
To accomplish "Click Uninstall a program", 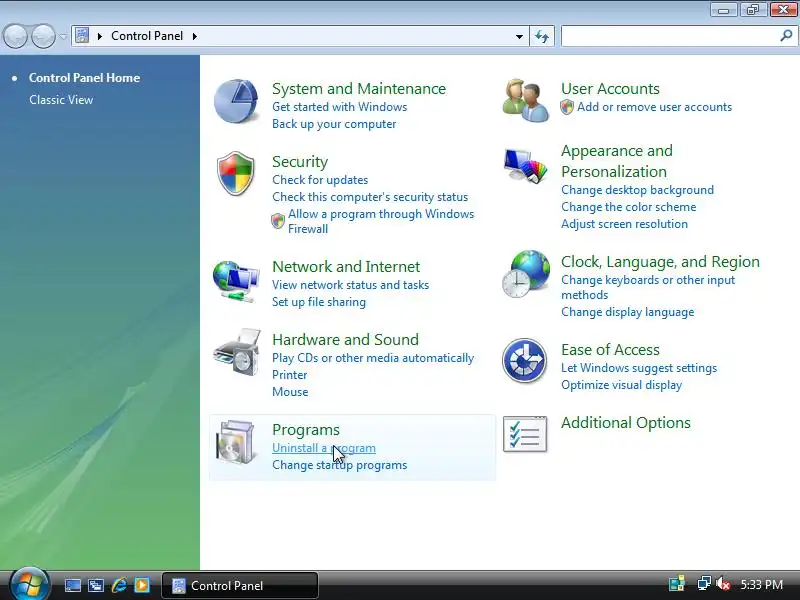I will [323, 448].
